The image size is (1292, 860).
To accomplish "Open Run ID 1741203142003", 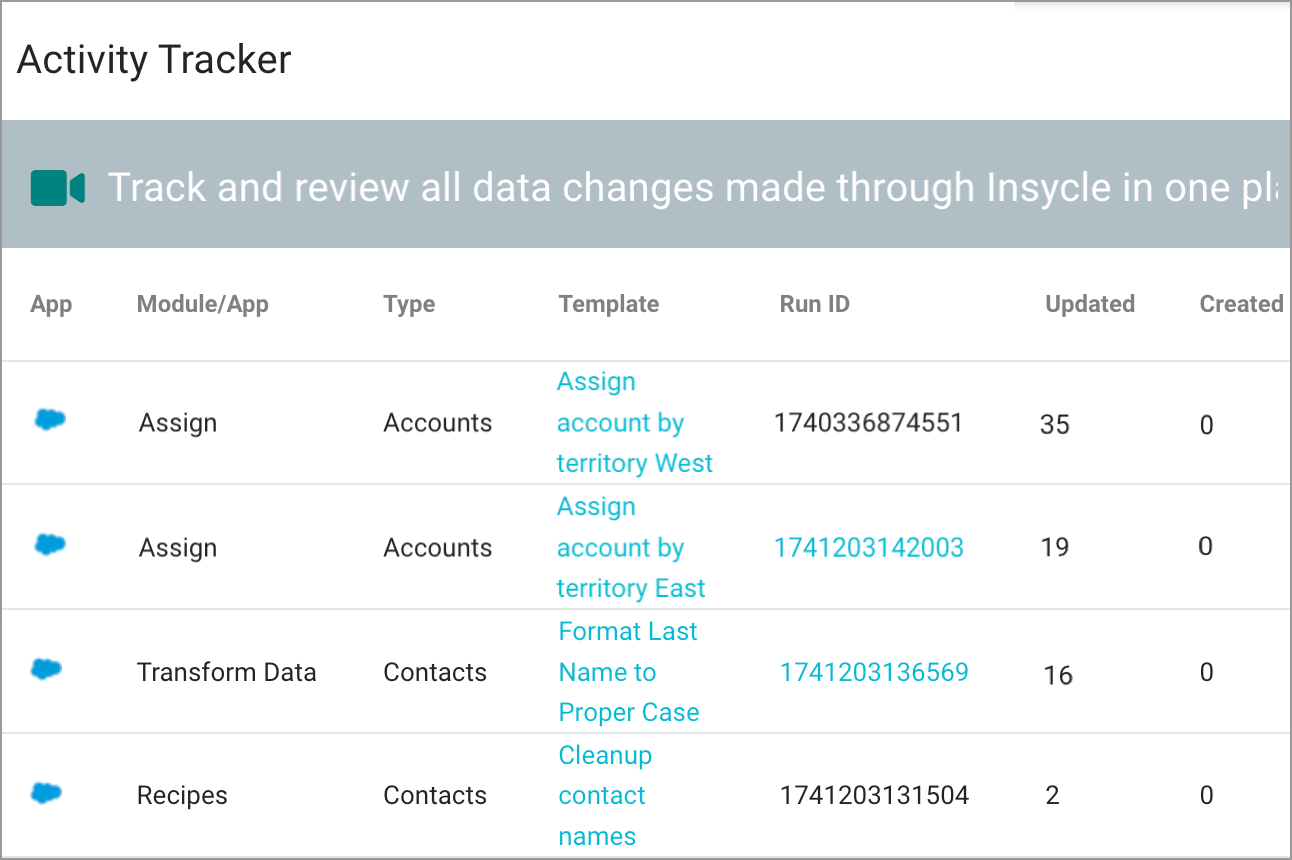I will tap(868, 547).
